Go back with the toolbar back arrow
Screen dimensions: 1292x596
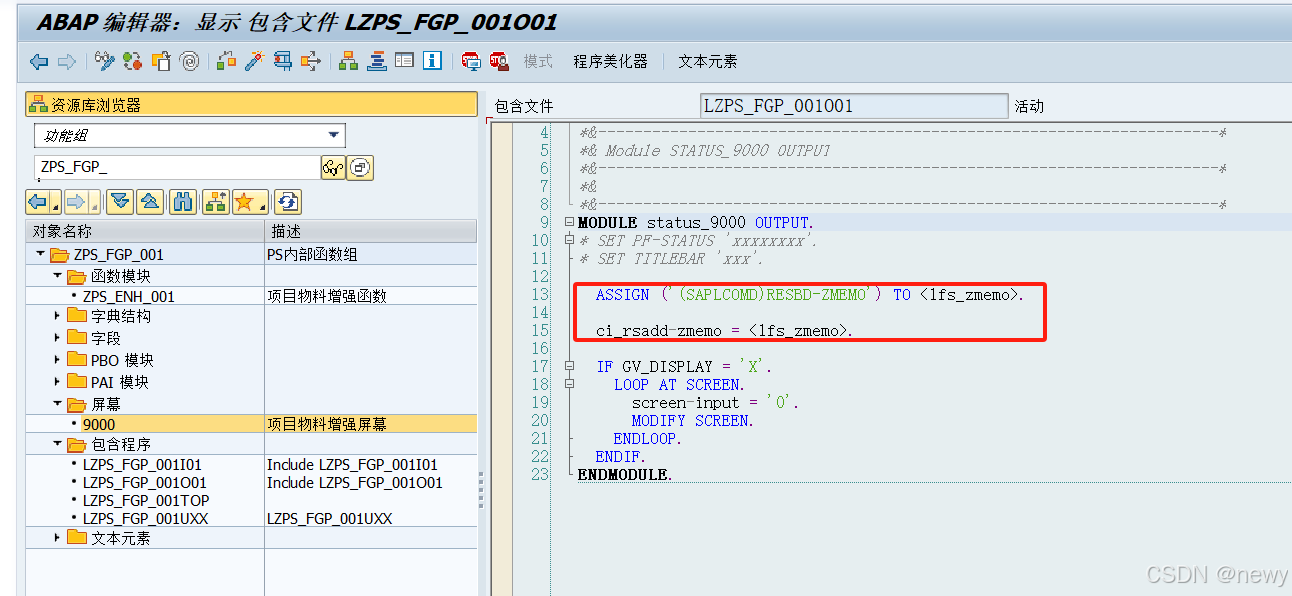(39, 62)
